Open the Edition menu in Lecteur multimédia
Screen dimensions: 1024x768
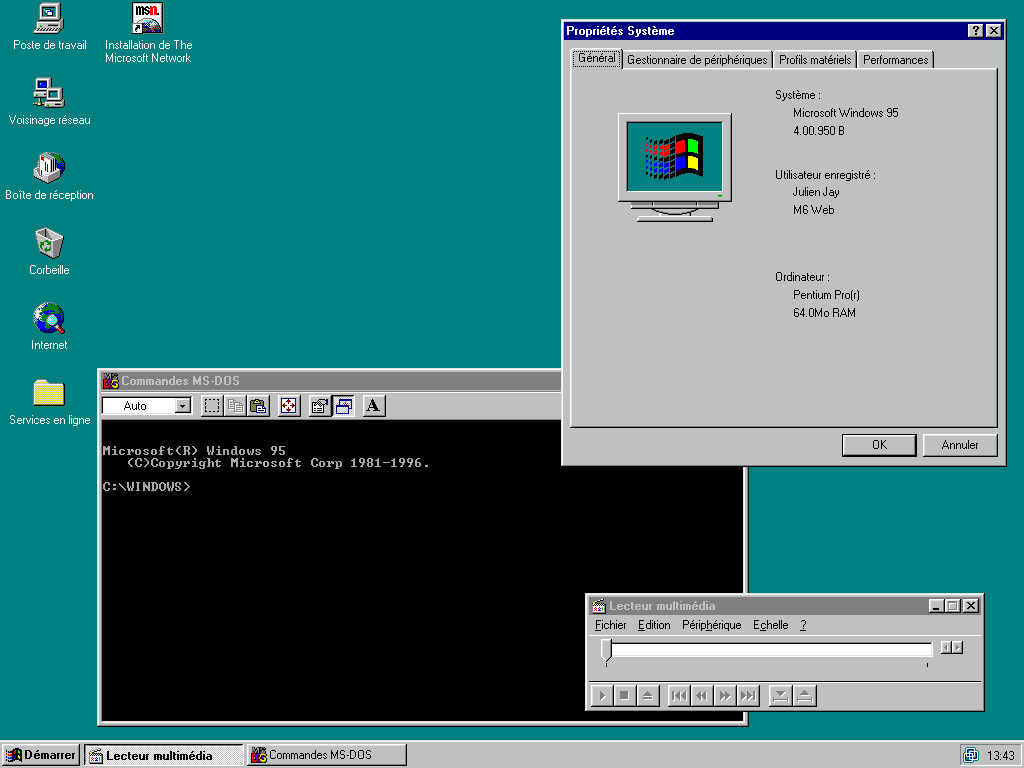pos(654,625)
